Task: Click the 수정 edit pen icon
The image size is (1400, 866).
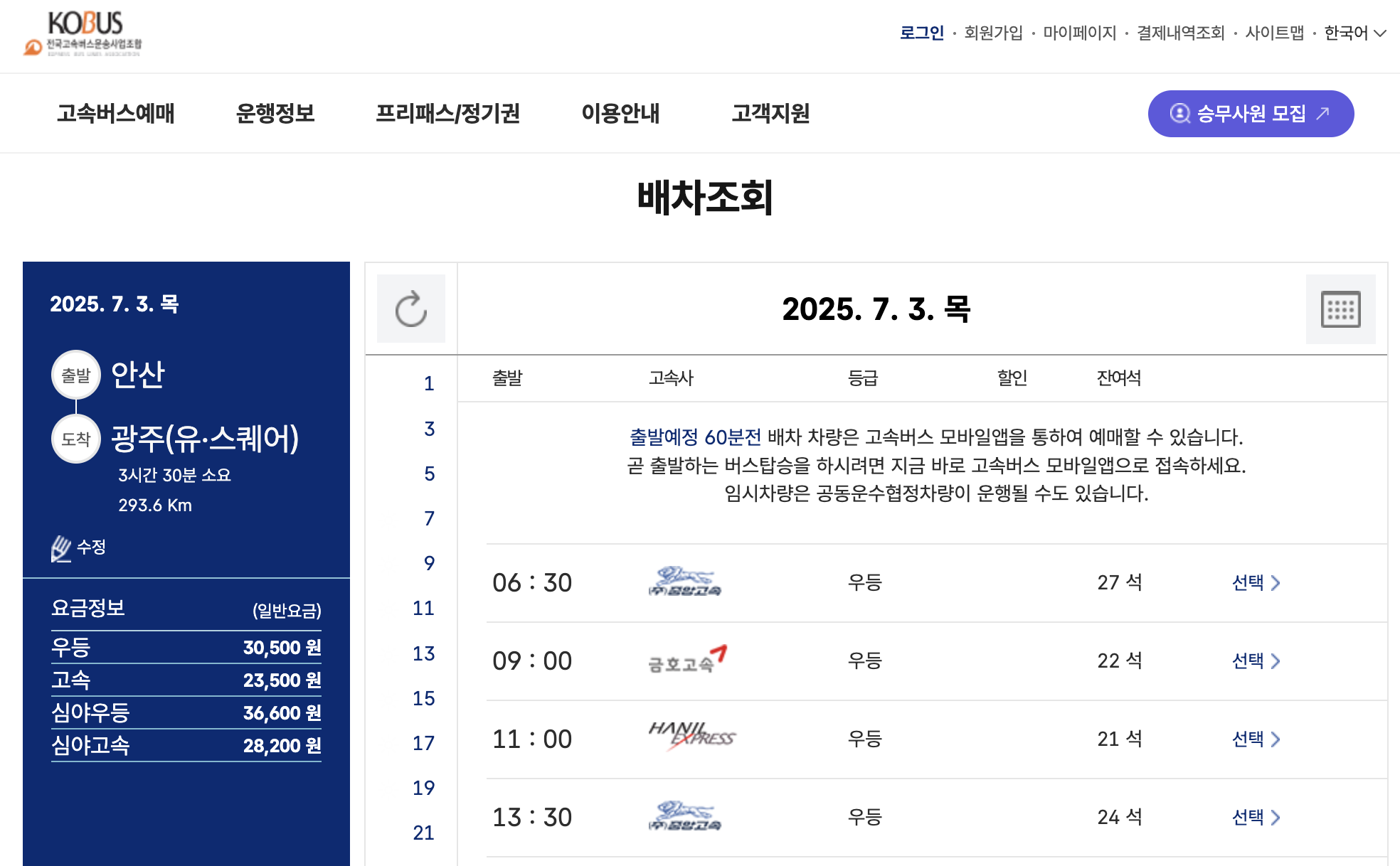Action: click(60, 547)
